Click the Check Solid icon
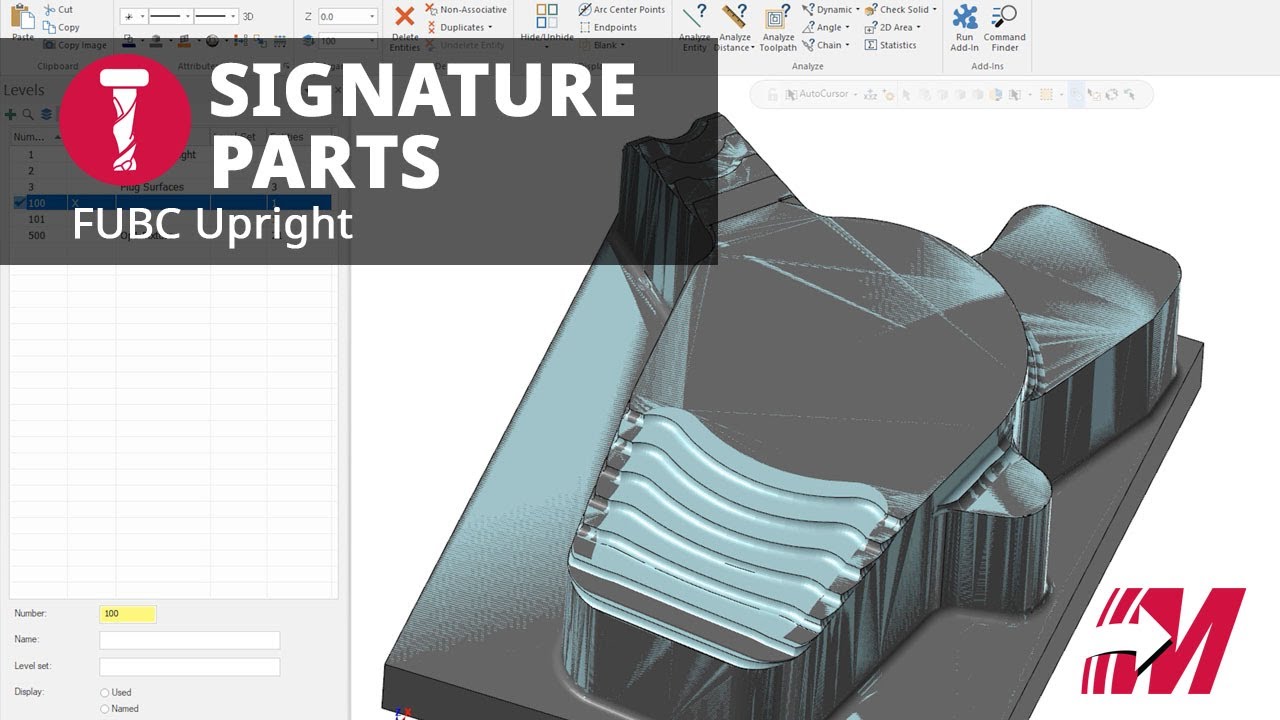Screen dimensions: 1280x720 coord(871,10)
